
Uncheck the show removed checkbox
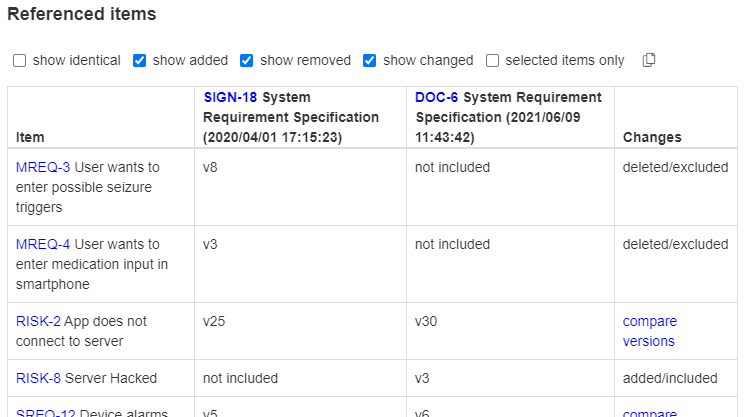247,61
